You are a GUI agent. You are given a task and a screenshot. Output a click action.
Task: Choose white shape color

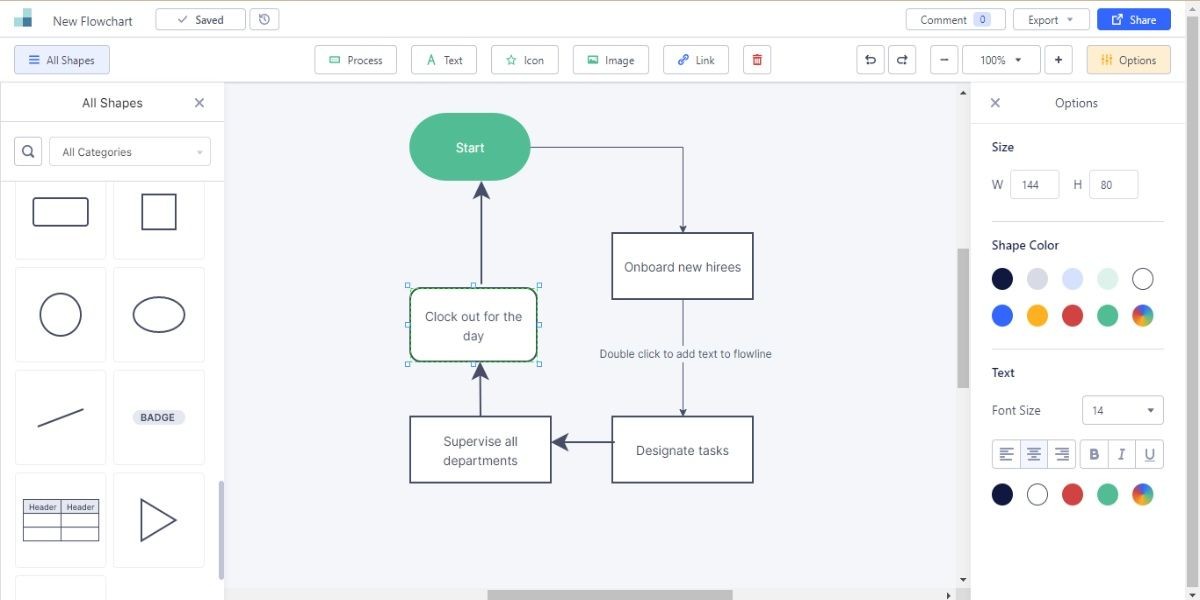click(x=1143, y=279)
